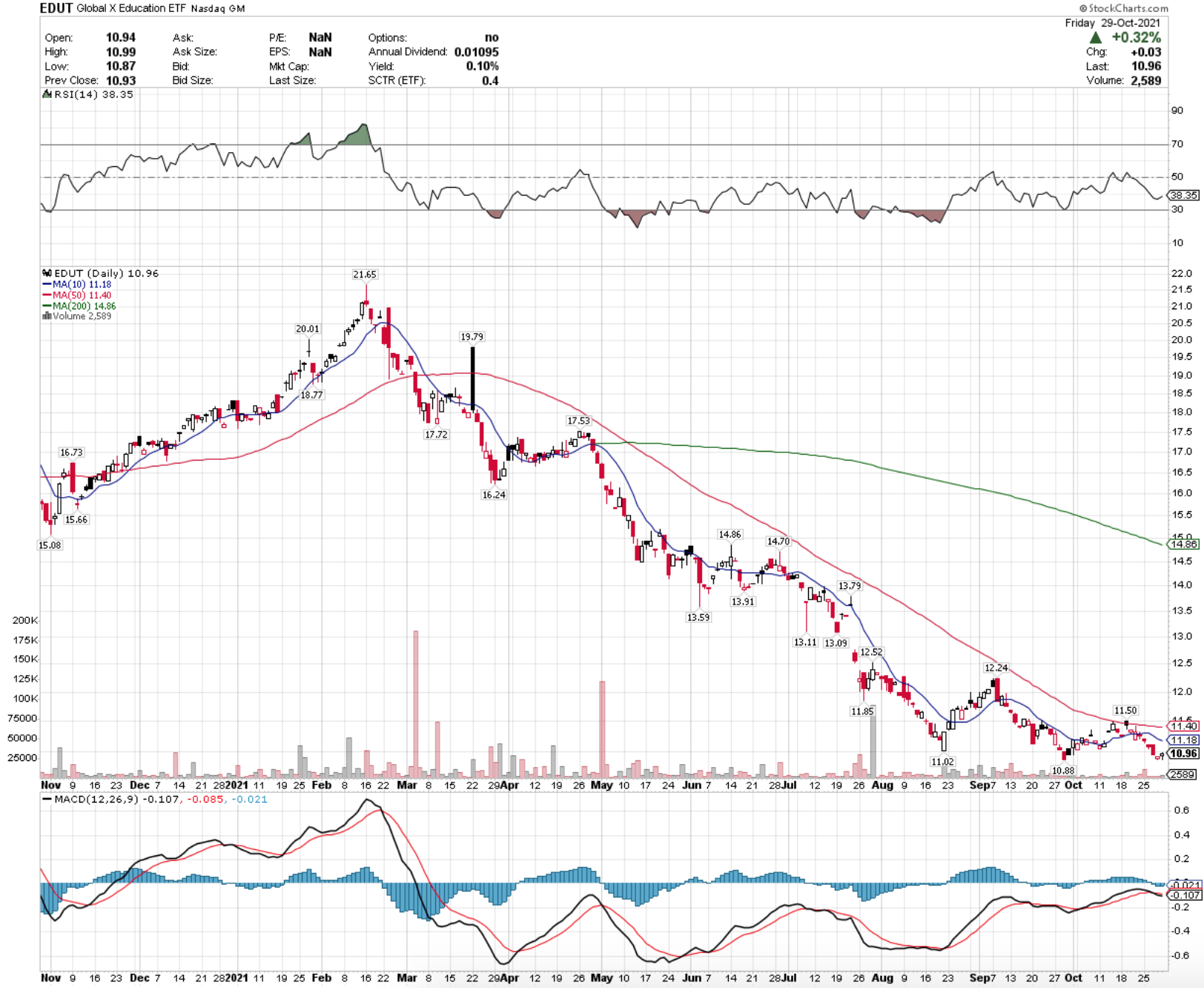Screen dimensions: 1204x988
Task: Click the EDUT ticker symbol title
Action: pos(56,8)
